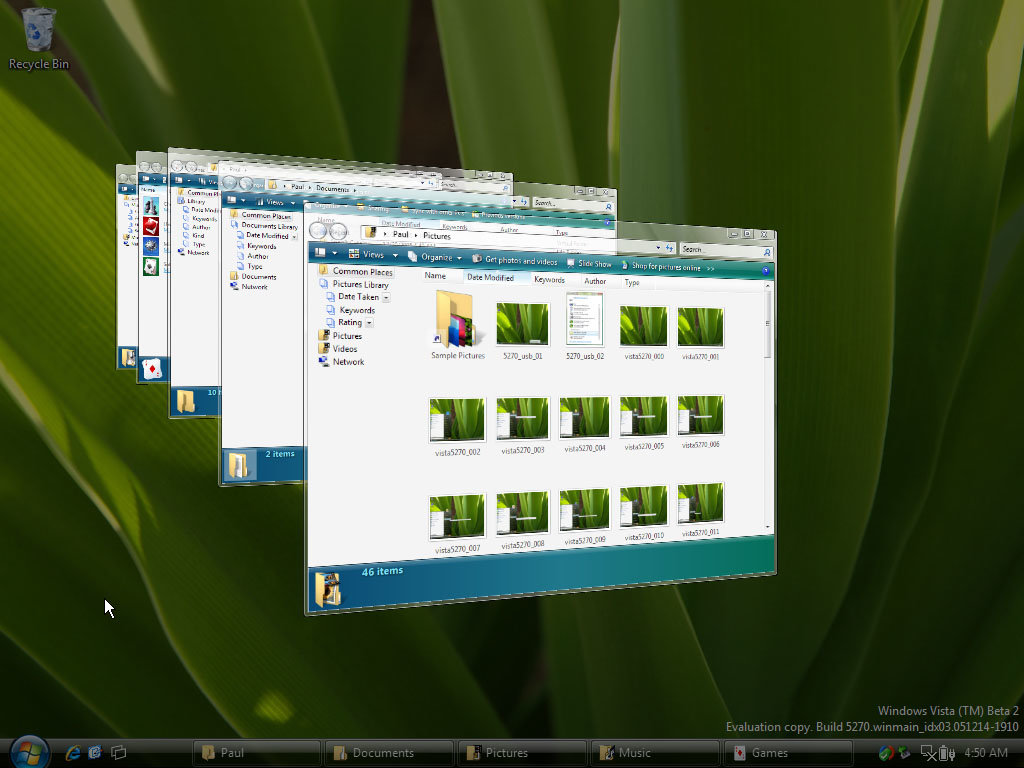Click the blue help icon in Pictures toolbar
The image size is (1024, 768).
point(765,270)
